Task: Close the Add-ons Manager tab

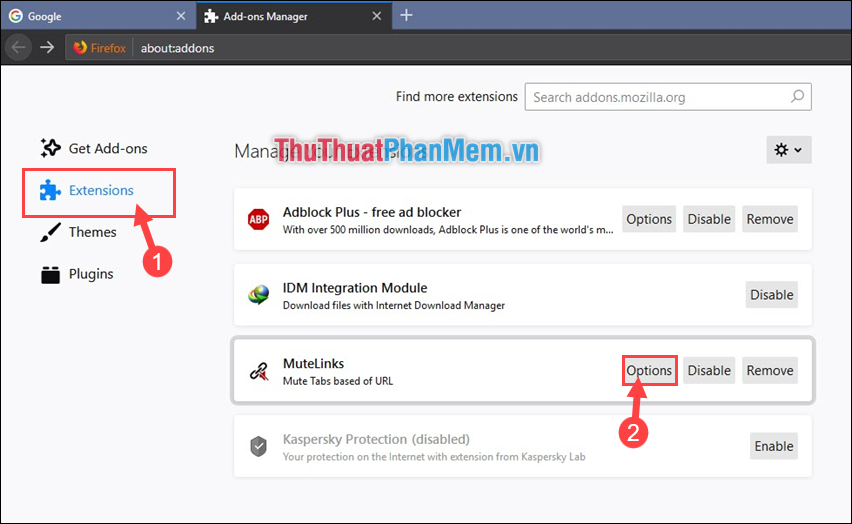Action: [377, 16]
